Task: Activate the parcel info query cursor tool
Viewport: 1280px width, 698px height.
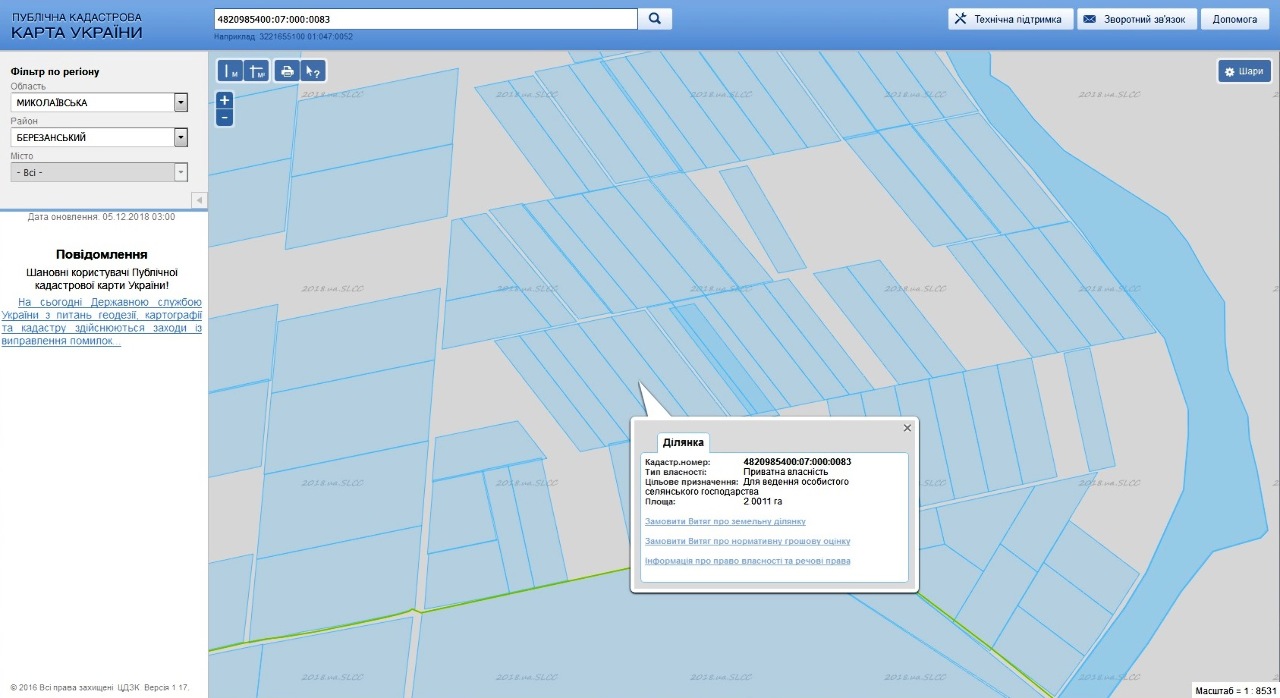Action: coord(313,71)
